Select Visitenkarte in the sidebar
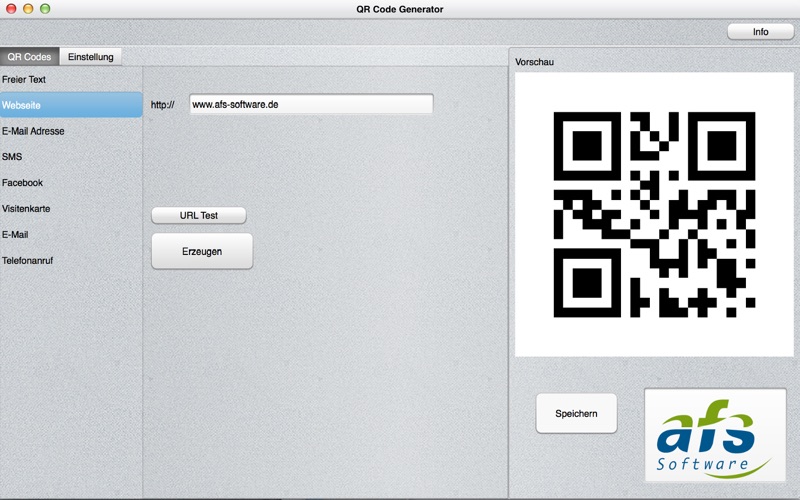This screenshot has height=500, width=800. 71,209
